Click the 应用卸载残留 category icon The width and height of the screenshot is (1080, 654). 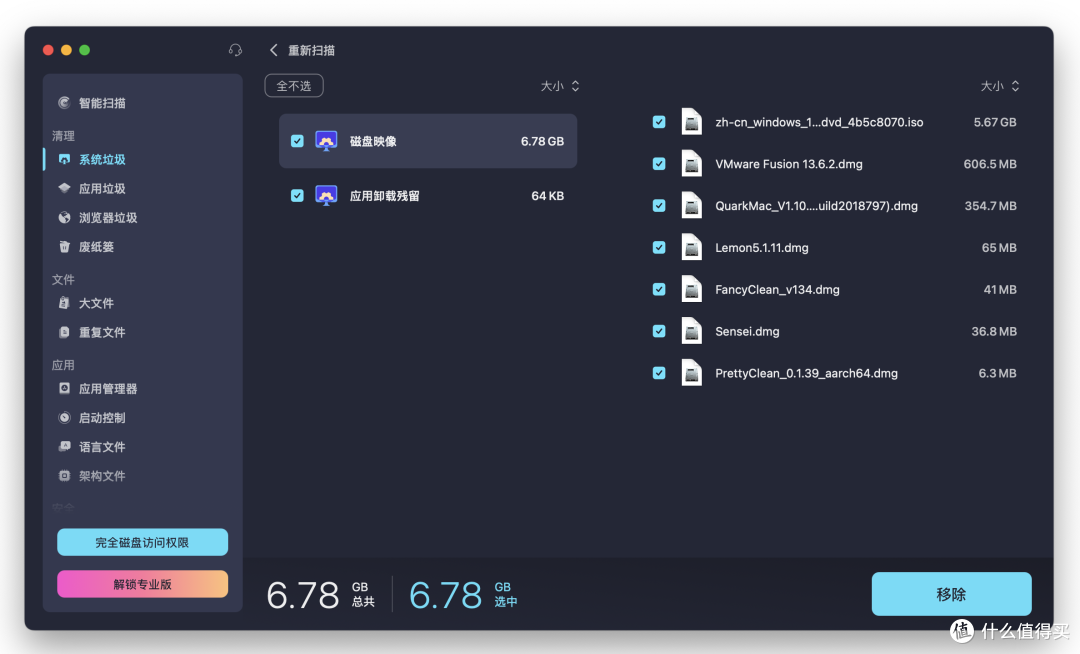pyautogui.click(x=326, y=196)
